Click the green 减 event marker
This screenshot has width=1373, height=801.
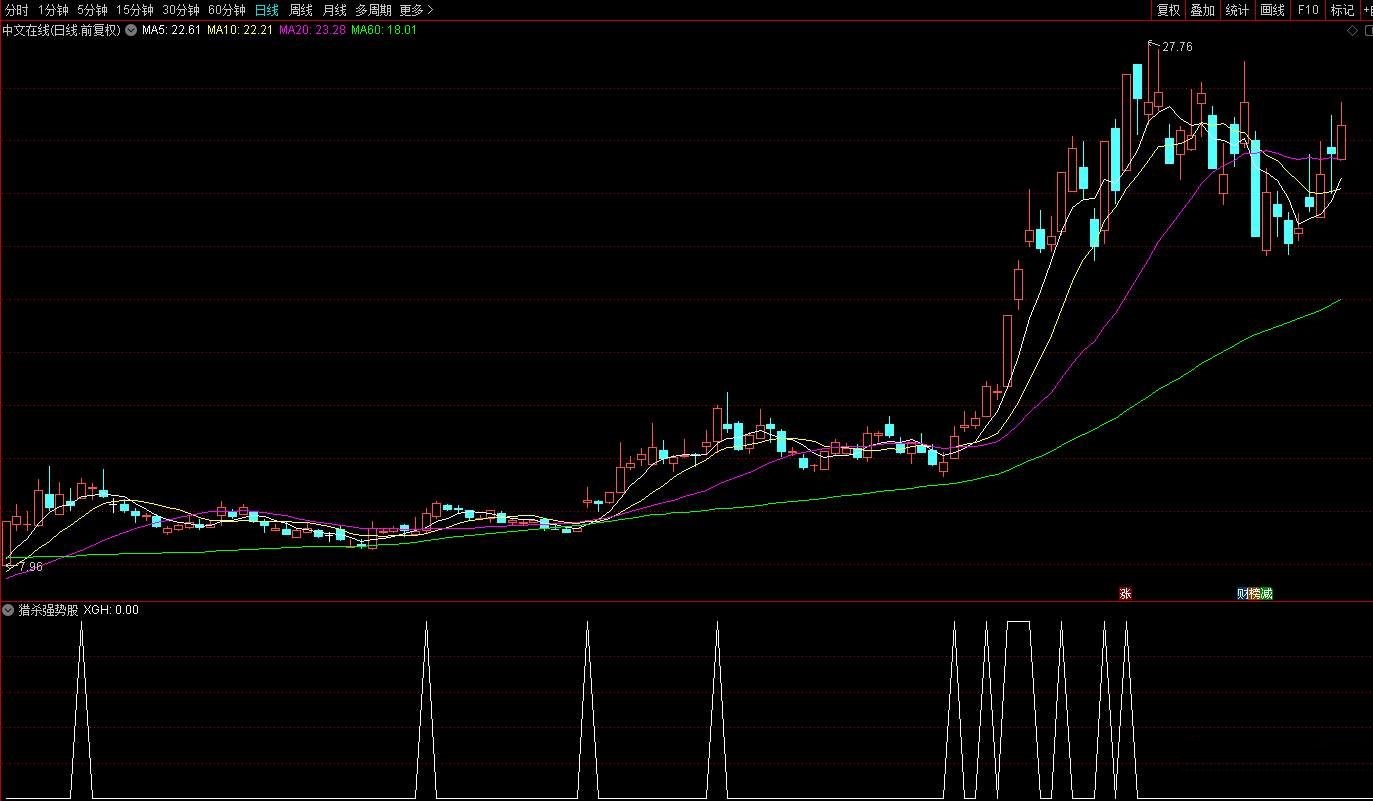[1267, 594]
